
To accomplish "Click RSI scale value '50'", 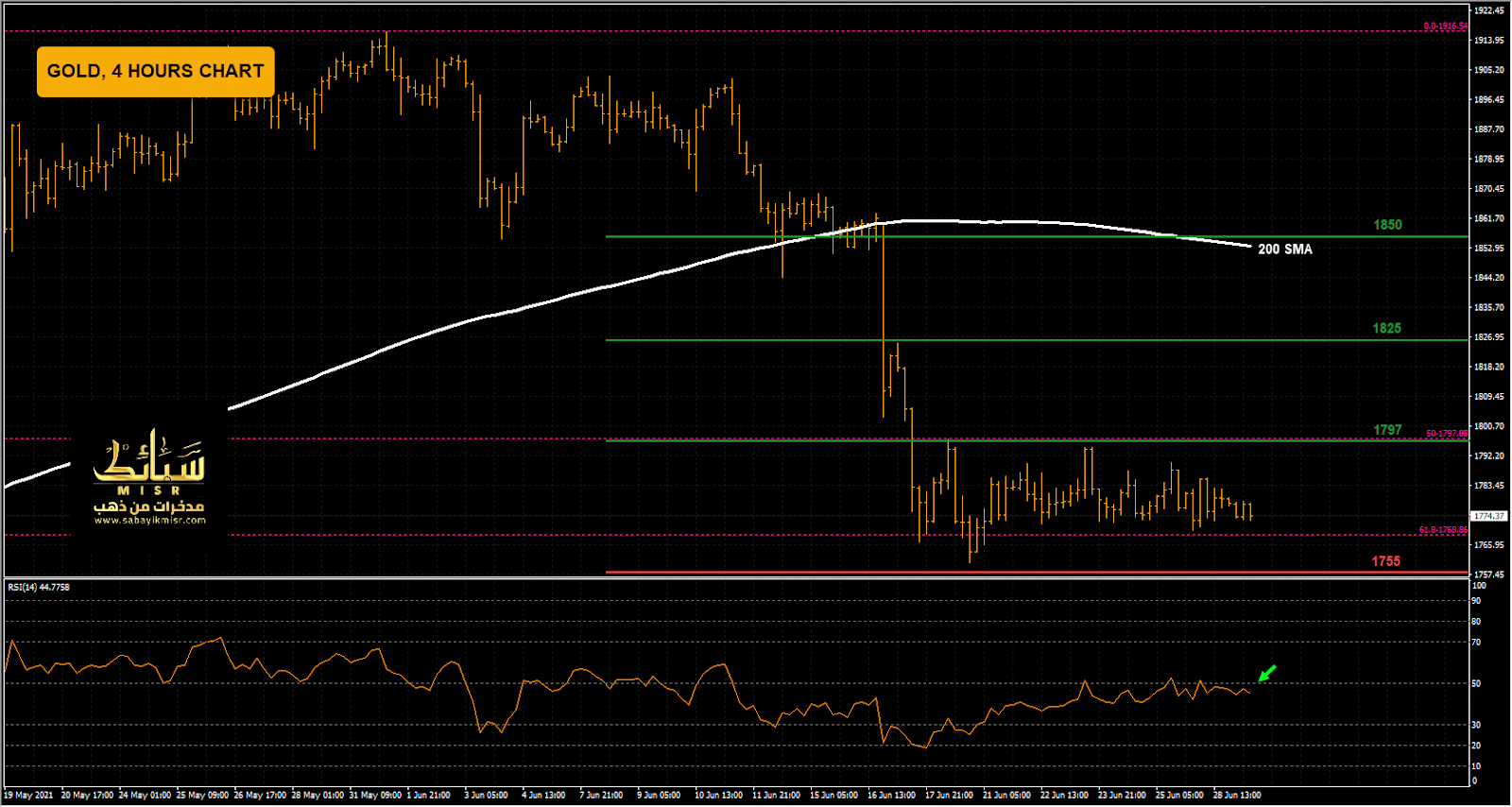I will (x=1477, y=684).
